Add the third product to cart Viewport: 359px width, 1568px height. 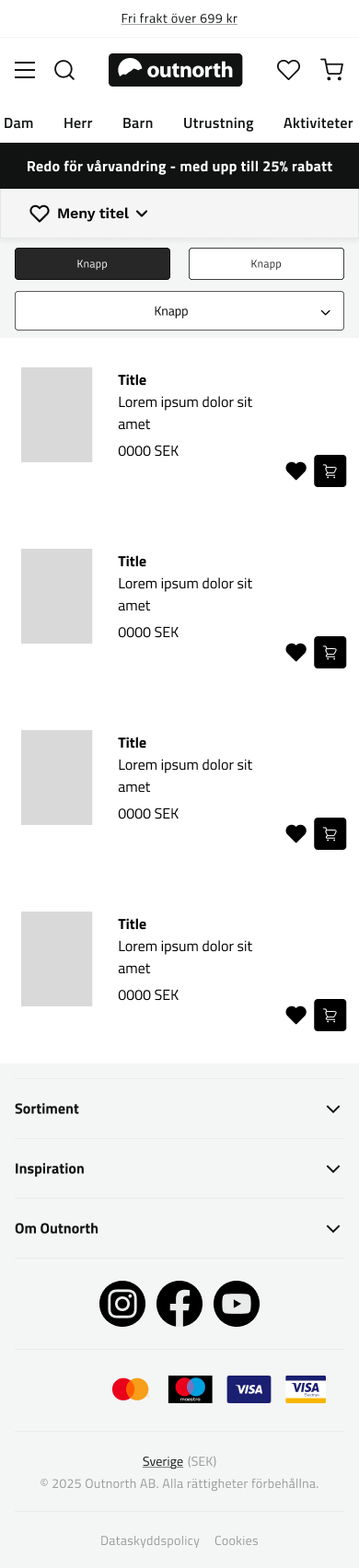pos(330,834)
